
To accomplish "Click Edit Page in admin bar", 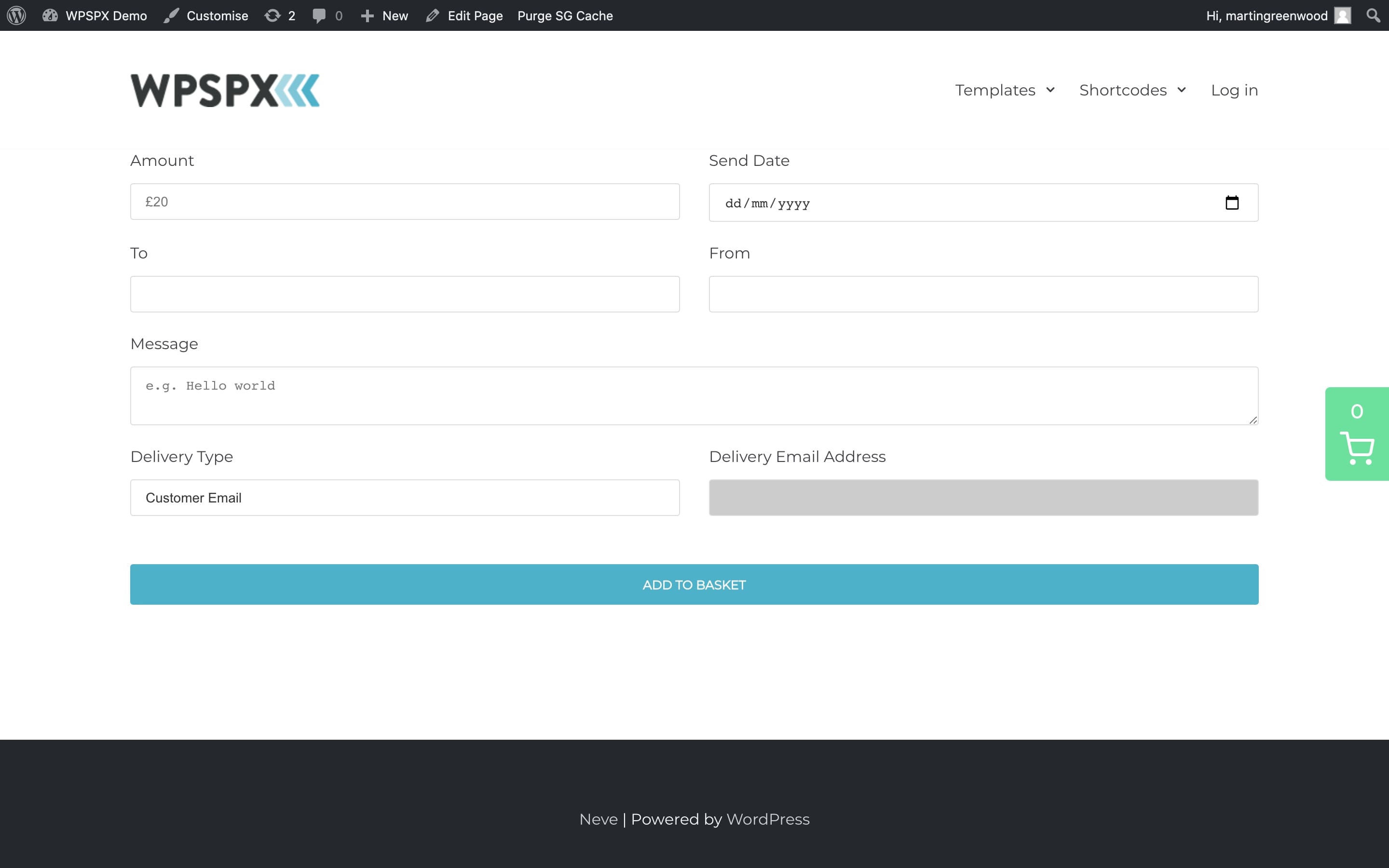I will click(464, 15).
